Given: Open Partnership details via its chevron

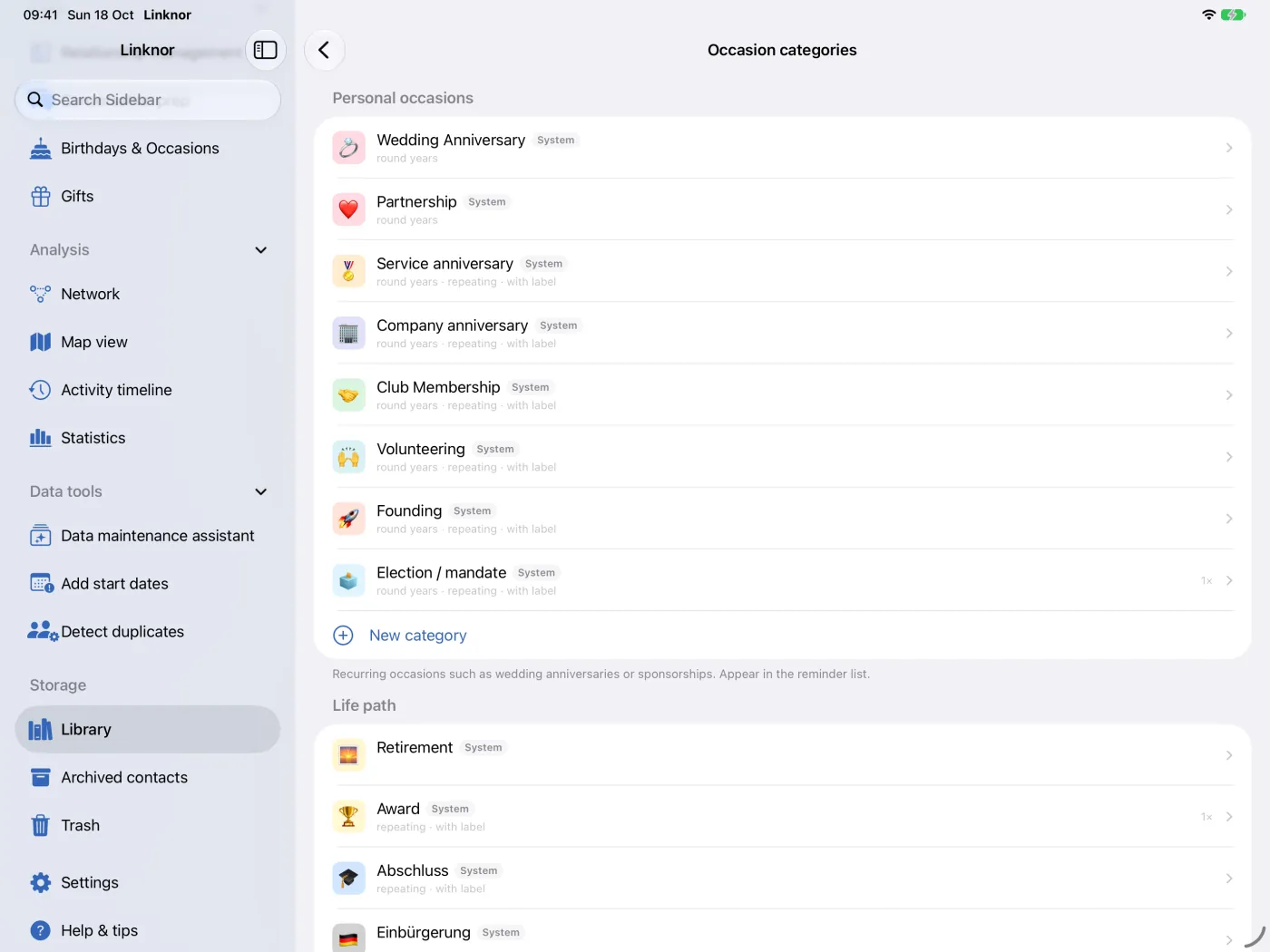Looking at the screenshot, I should coord(1229,209).
